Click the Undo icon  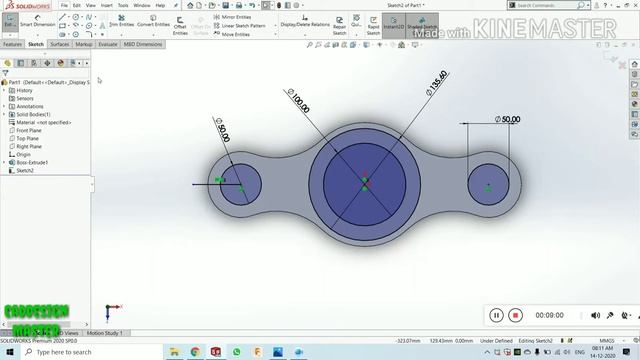click(x=252, y=5)
